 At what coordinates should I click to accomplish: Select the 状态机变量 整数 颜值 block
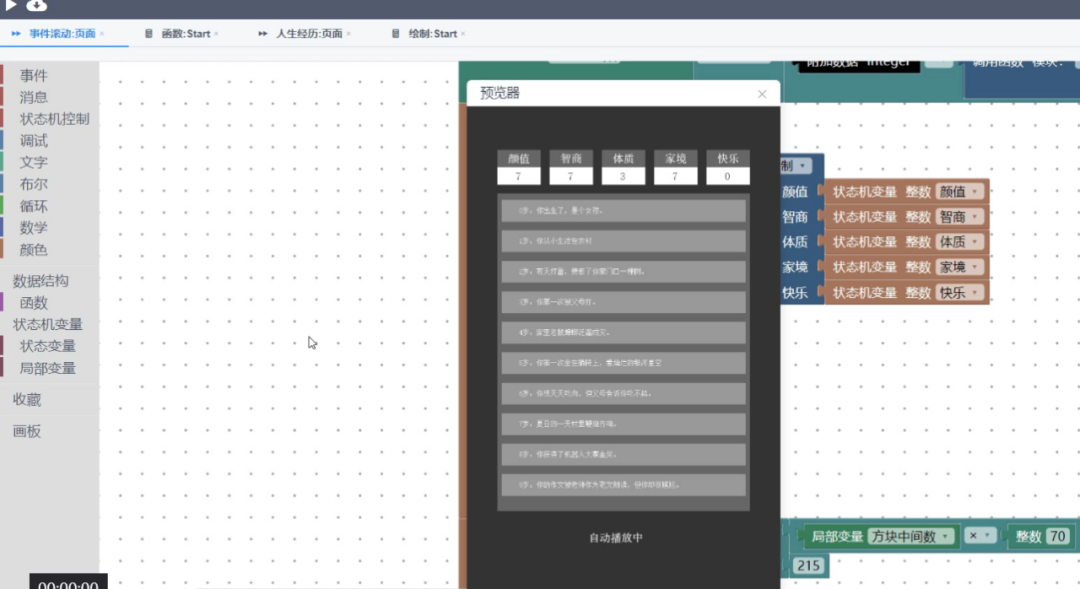tap(906, 192)
